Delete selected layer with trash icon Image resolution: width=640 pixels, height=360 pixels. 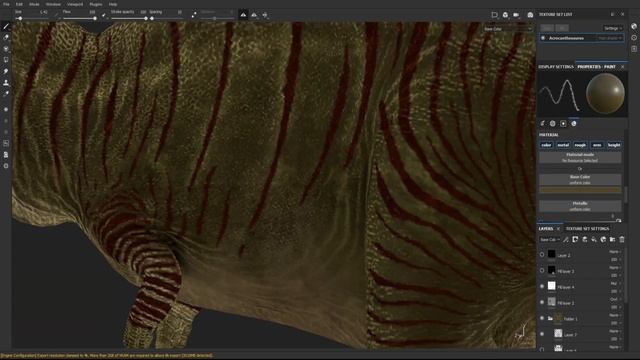point(622,240)
